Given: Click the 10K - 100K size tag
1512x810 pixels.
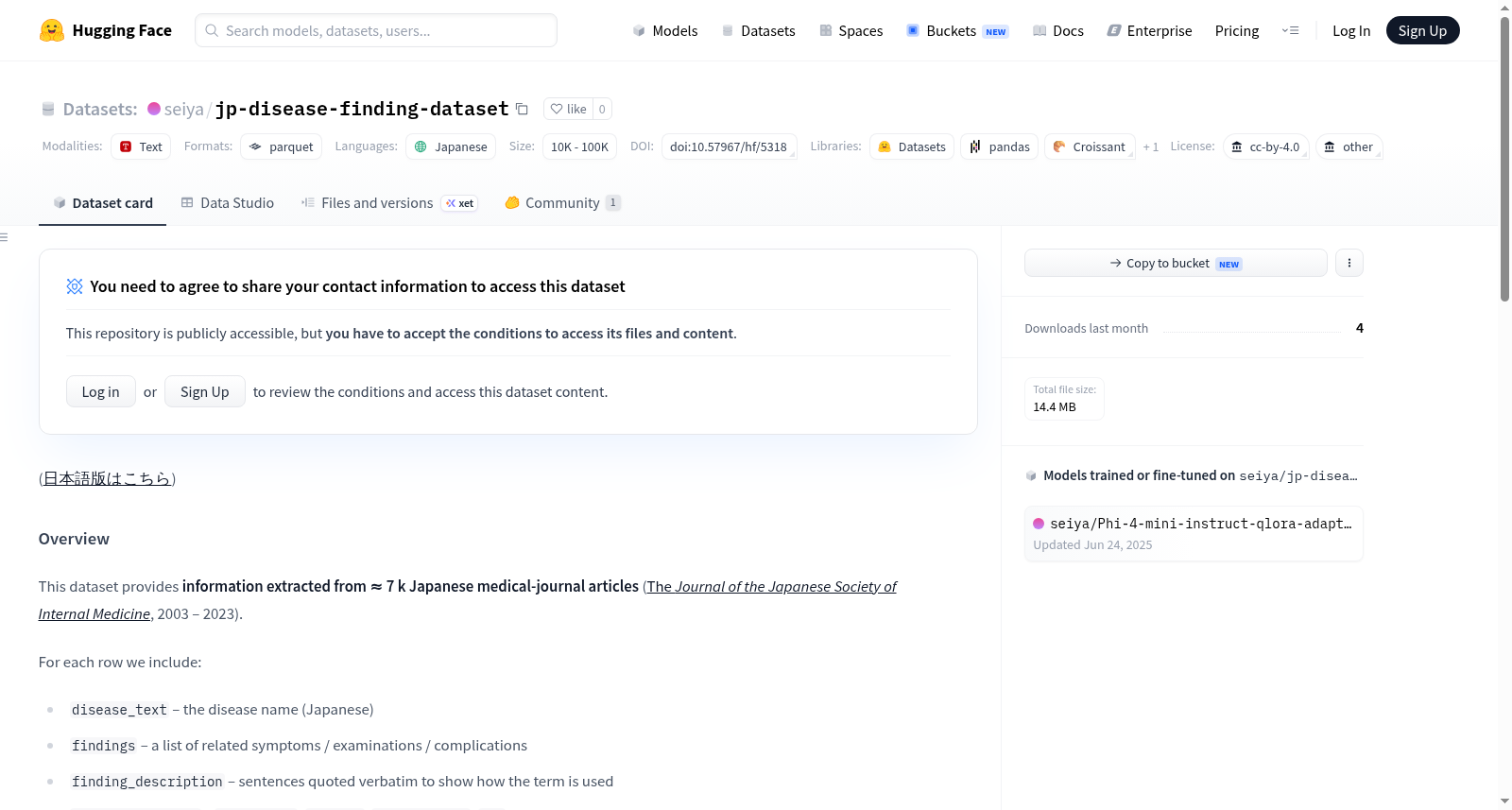Looking at the screenshot, I should point(579,146).
